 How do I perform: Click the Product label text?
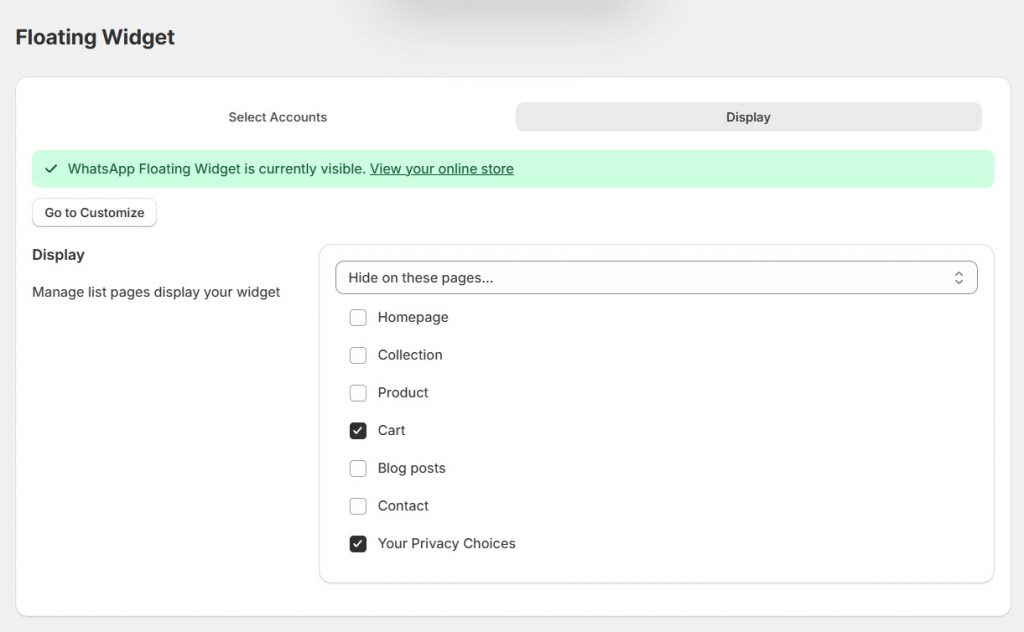[403, 393]
